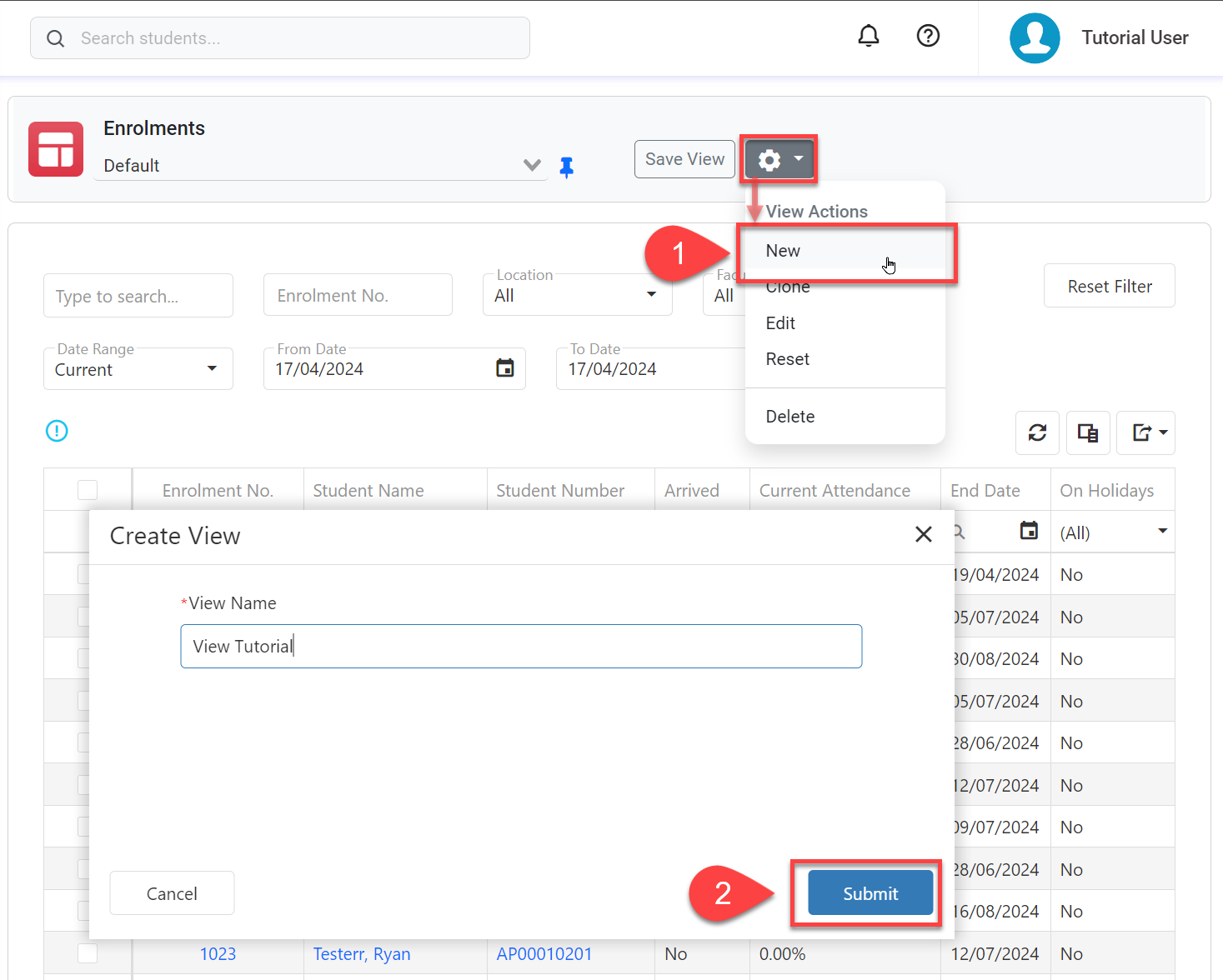Refresh the enrolments grid
This screenshot has width=1223, height=980.
(1037, 432)
